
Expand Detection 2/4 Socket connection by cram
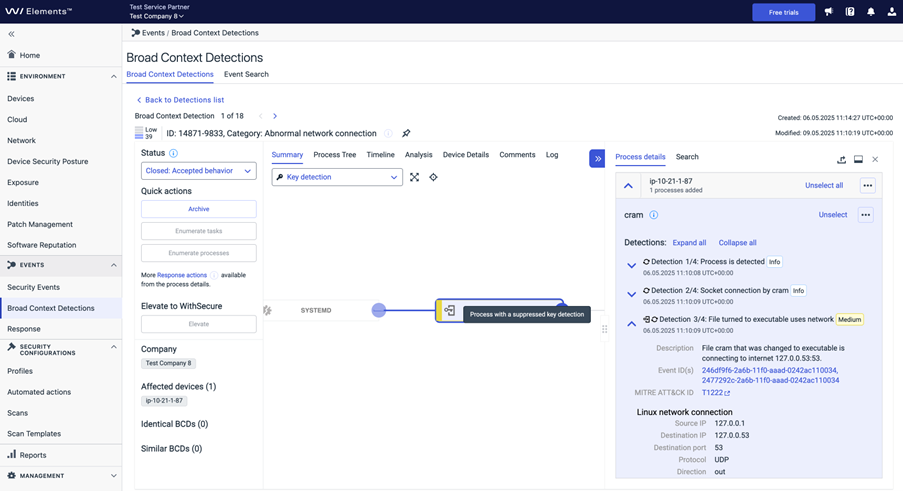click(631, 294)
